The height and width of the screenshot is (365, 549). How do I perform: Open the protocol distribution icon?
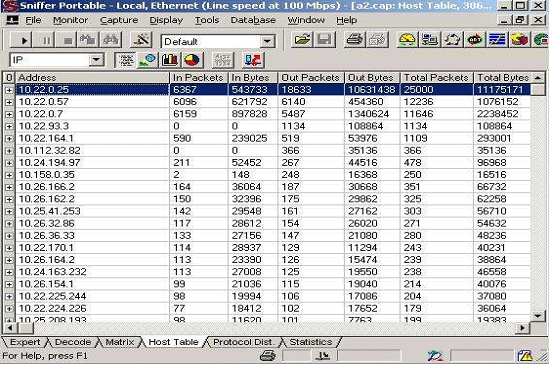[x=520, y=40]
